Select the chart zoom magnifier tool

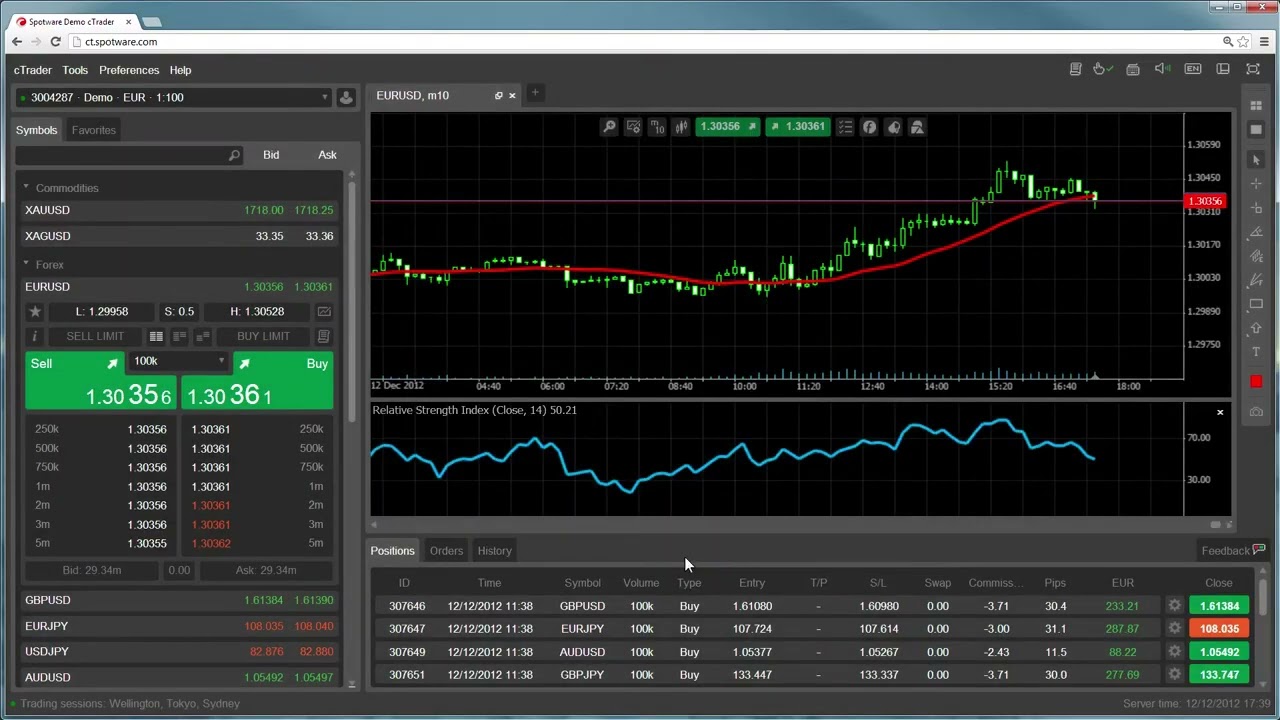pos(609,127)
